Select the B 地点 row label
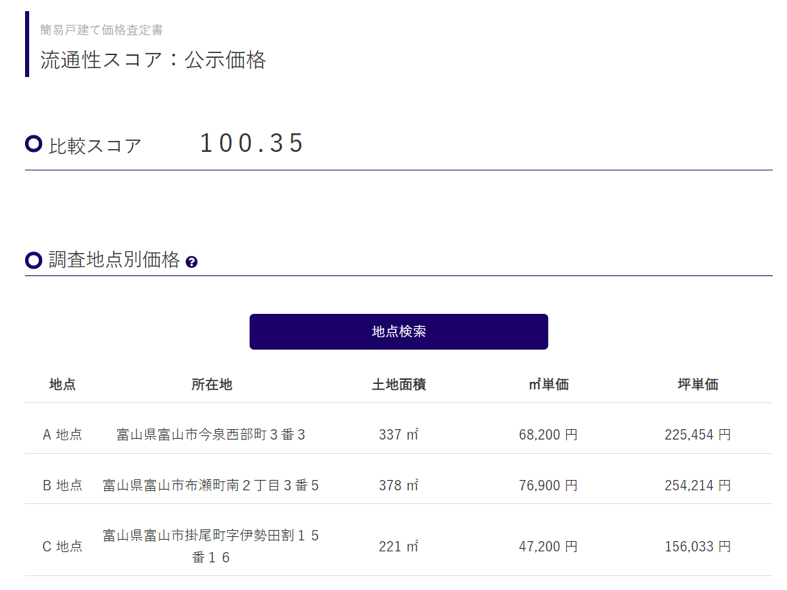 click(x=62, y=485)
